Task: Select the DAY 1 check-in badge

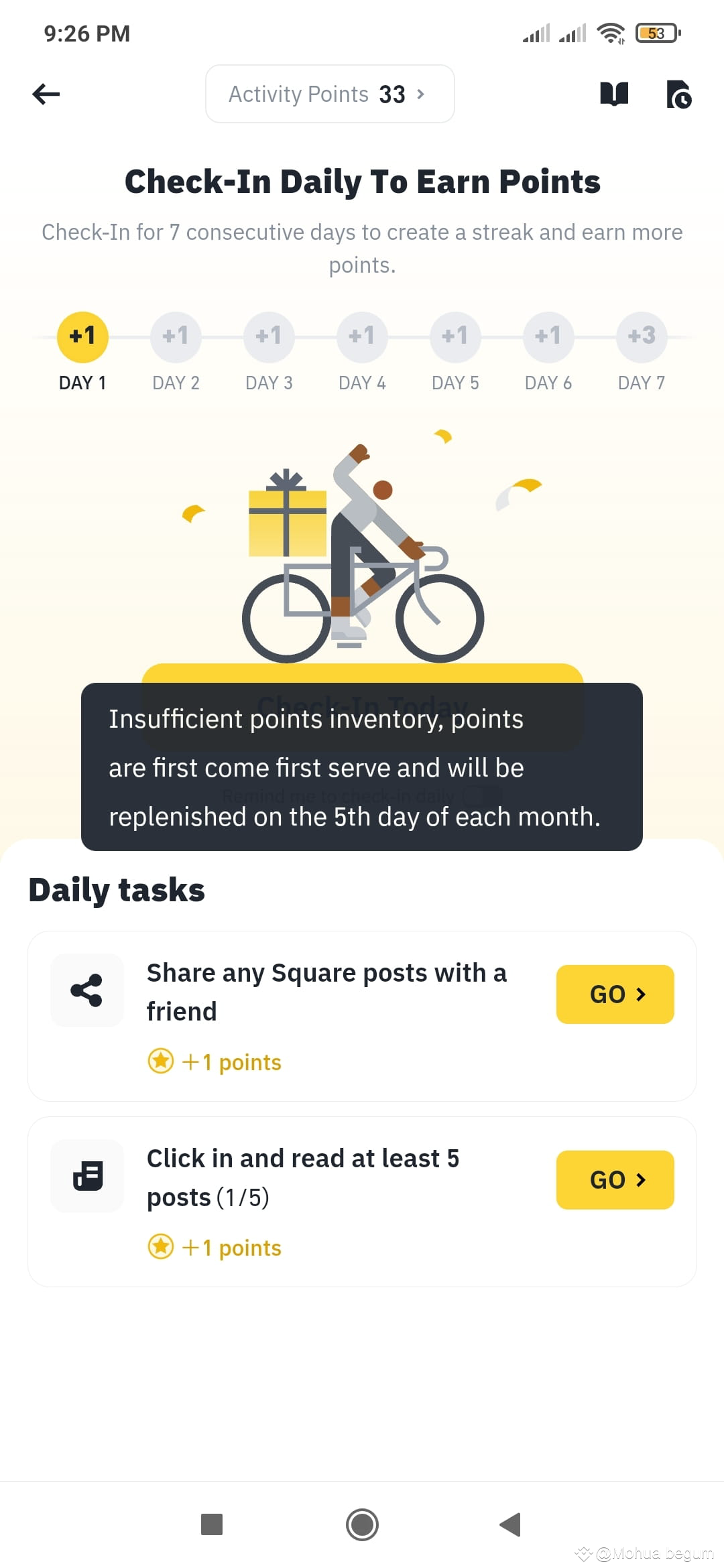Action: tap(82, 336)
